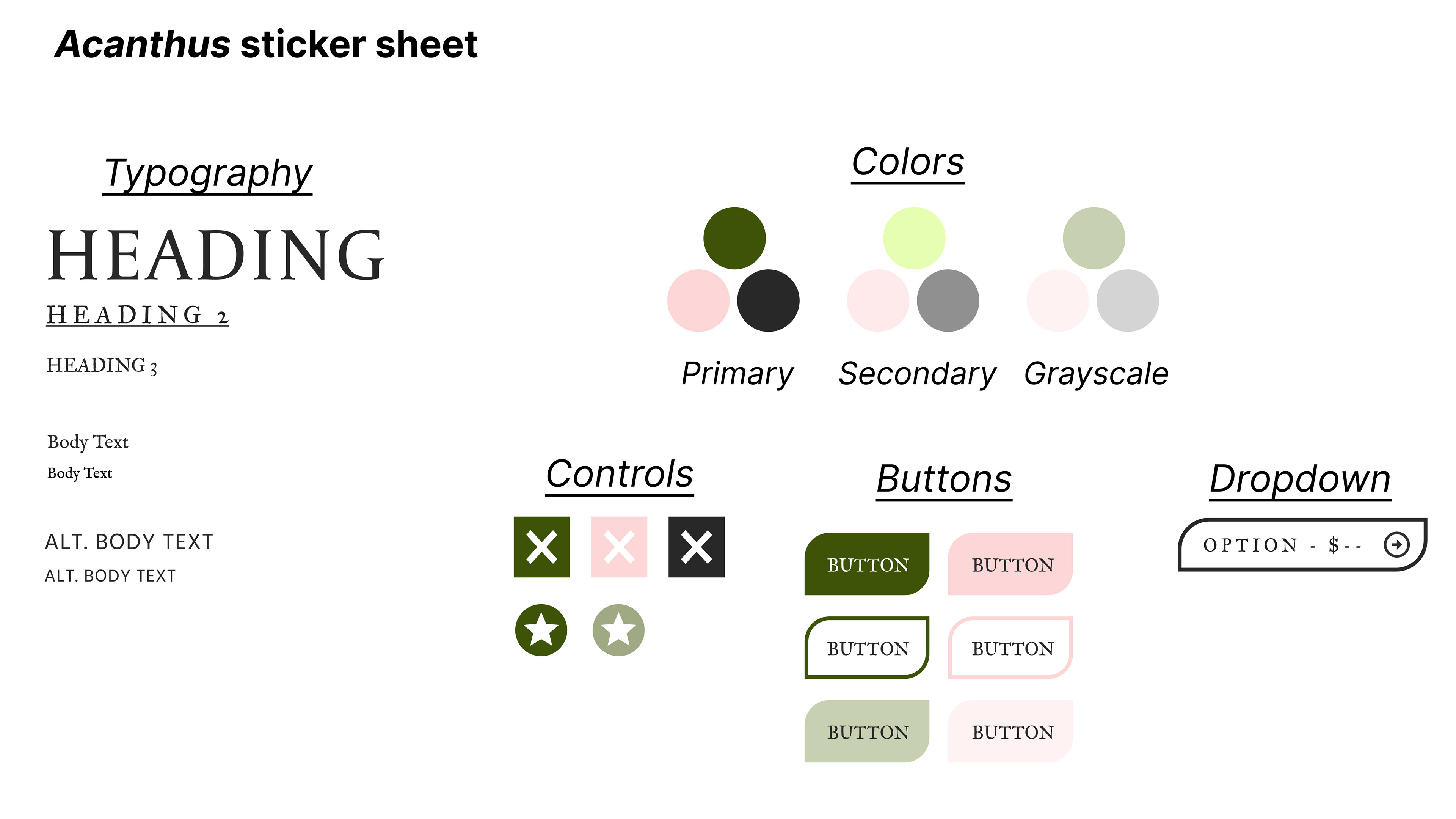Select the dark green Primary color swatch
This screenshot has width=1456, height=819.
[734, 238]
